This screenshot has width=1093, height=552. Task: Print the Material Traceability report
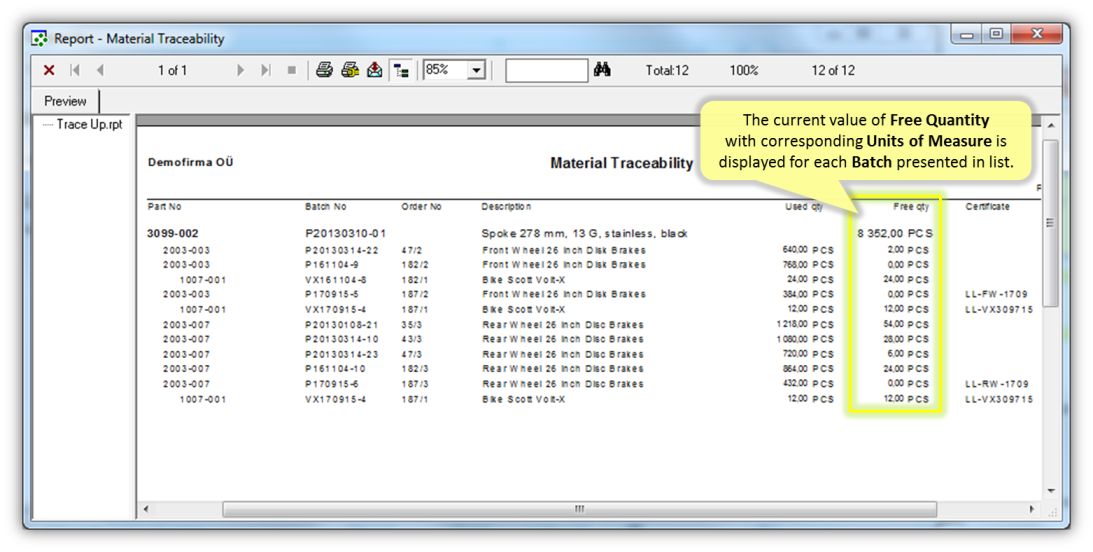pos(324,70)
